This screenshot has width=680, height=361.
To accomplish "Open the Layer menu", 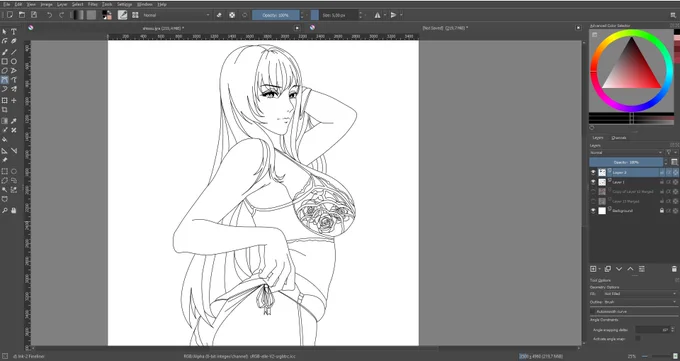I will tap(62, 4).
